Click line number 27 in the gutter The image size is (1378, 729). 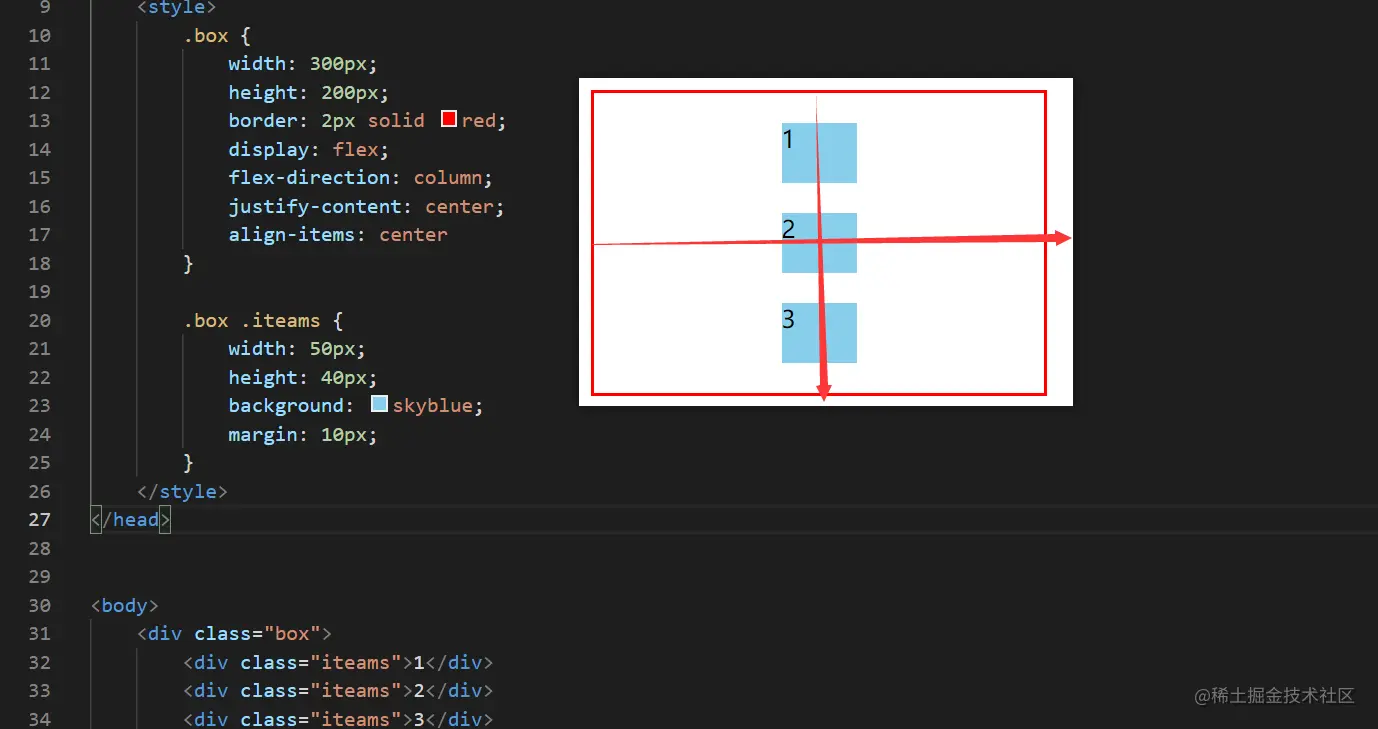39,519
